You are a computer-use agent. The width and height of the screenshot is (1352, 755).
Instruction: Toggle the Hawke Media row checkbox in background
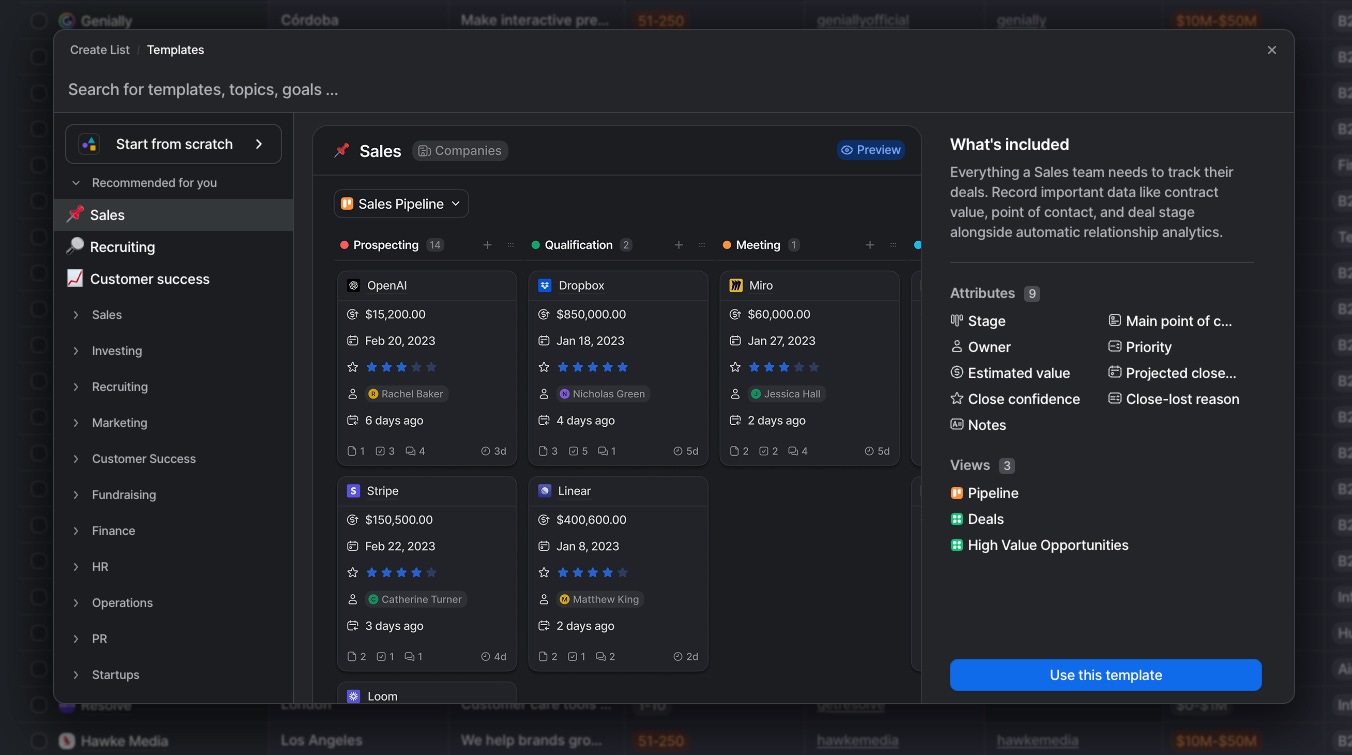click(38, 741)
